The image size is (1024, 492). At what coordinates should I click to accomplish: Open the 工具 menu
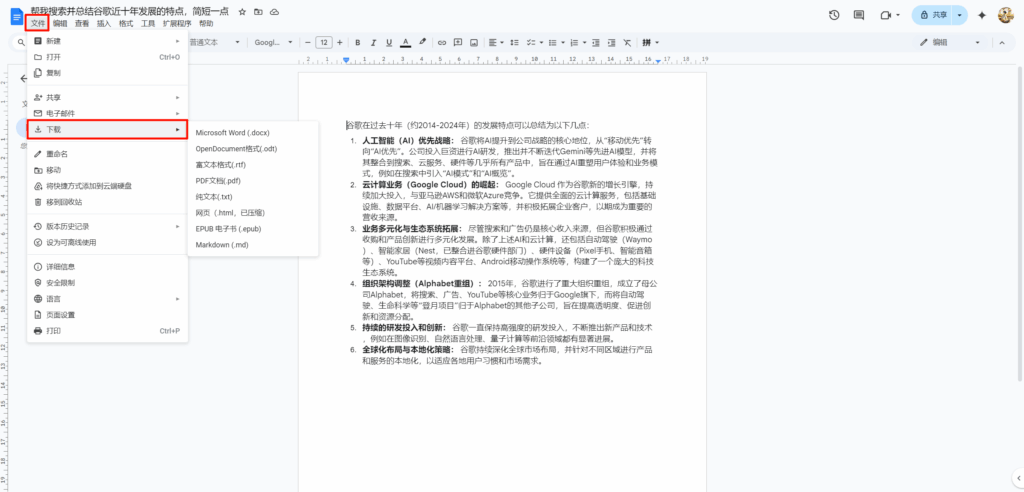(x=148, y=24)
